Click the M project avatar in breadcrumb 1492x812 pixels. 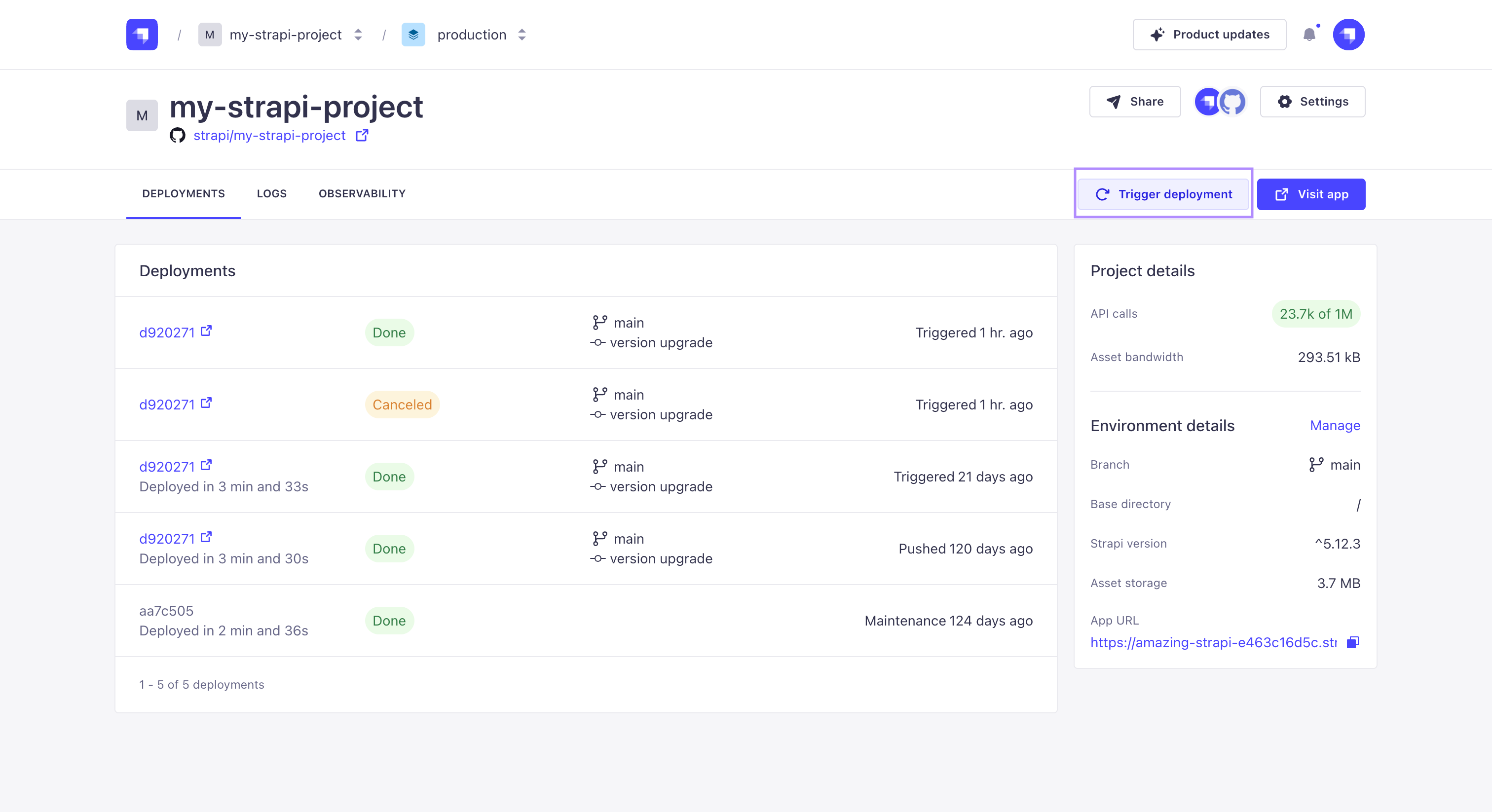(210, 35)
